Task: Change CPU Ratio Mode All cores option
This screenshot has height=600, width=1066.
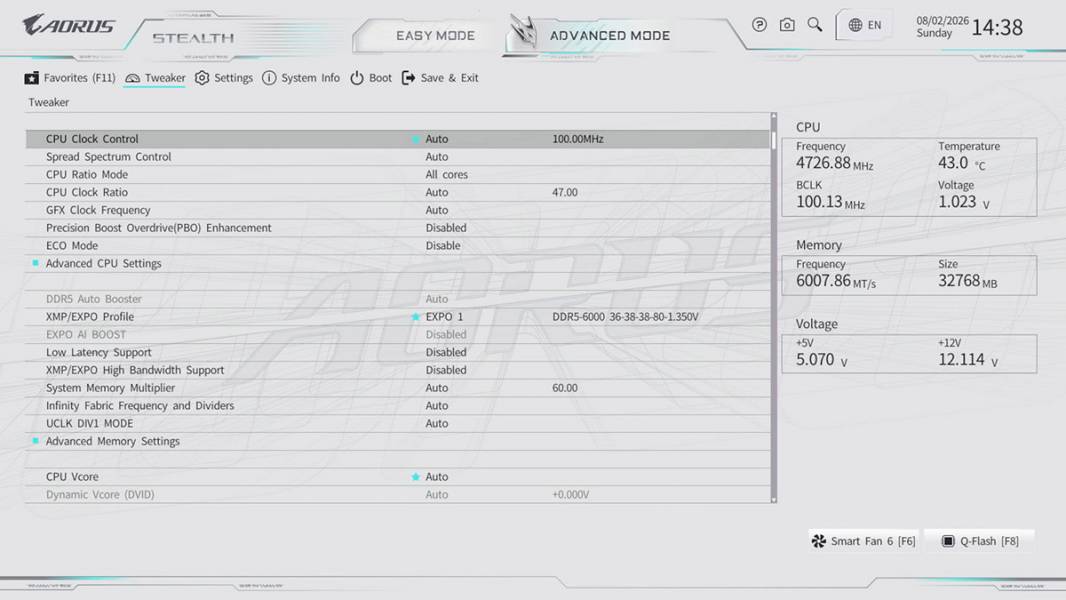Action: 447,174
